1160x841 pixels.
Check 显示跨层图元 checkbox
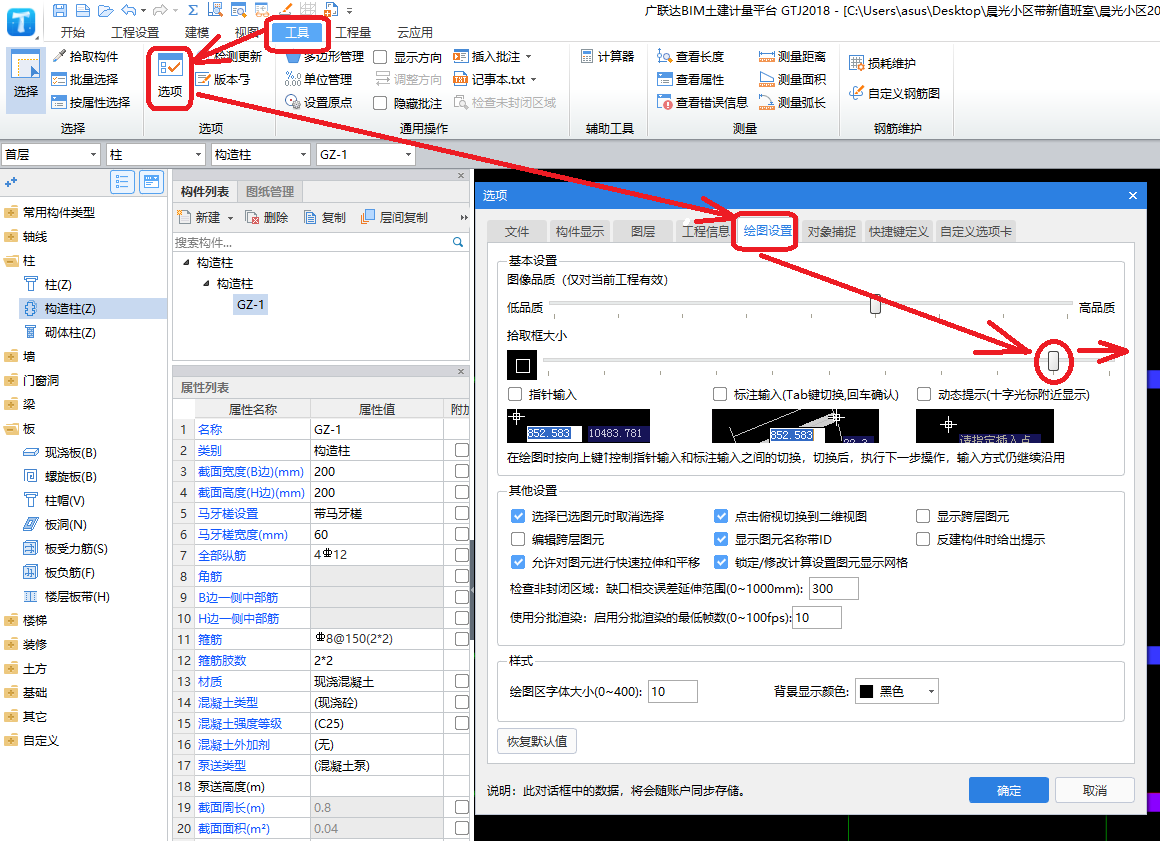click(x=923, y=516)
